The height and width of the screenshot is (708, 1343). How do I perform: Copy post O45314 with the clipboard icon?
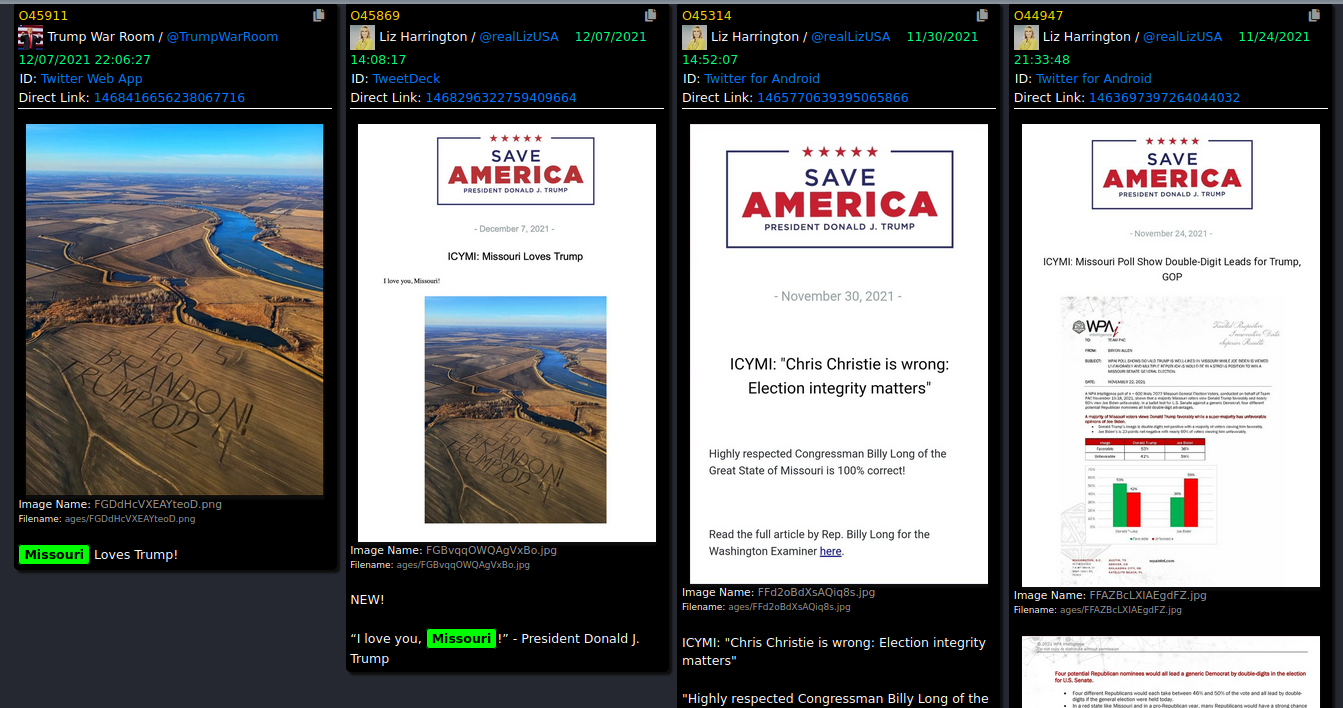click(x=983, y=15)
